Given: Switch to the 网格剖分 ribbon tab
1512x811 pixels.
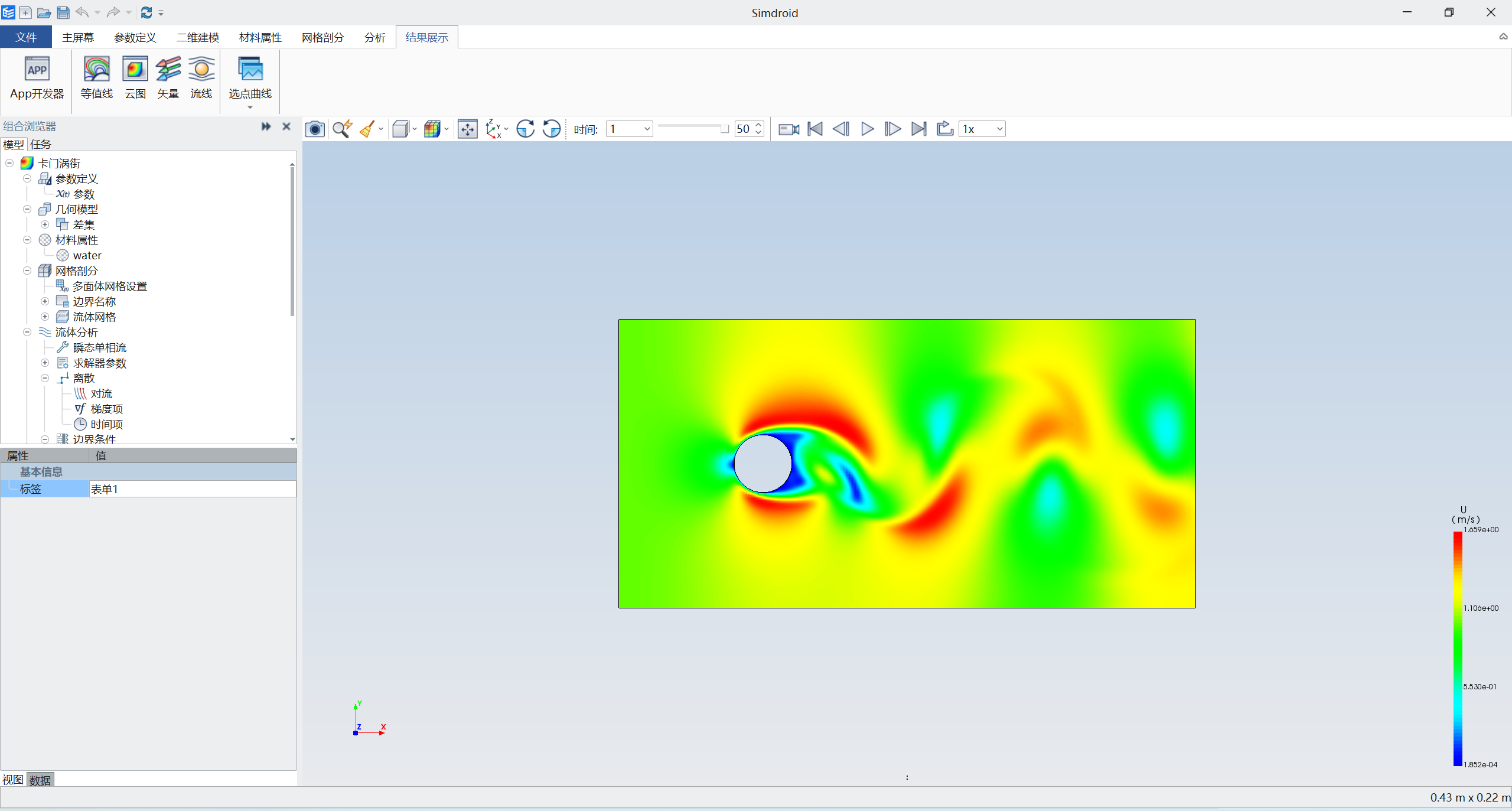Looking at the screenshot, I should click(x=322, y=37).
